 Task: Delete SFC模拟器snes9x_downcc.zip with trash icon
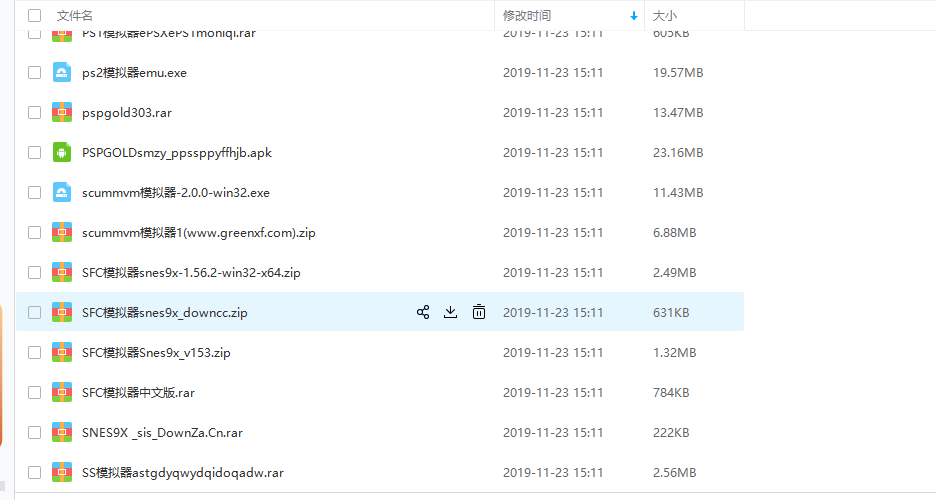[479, 312]
